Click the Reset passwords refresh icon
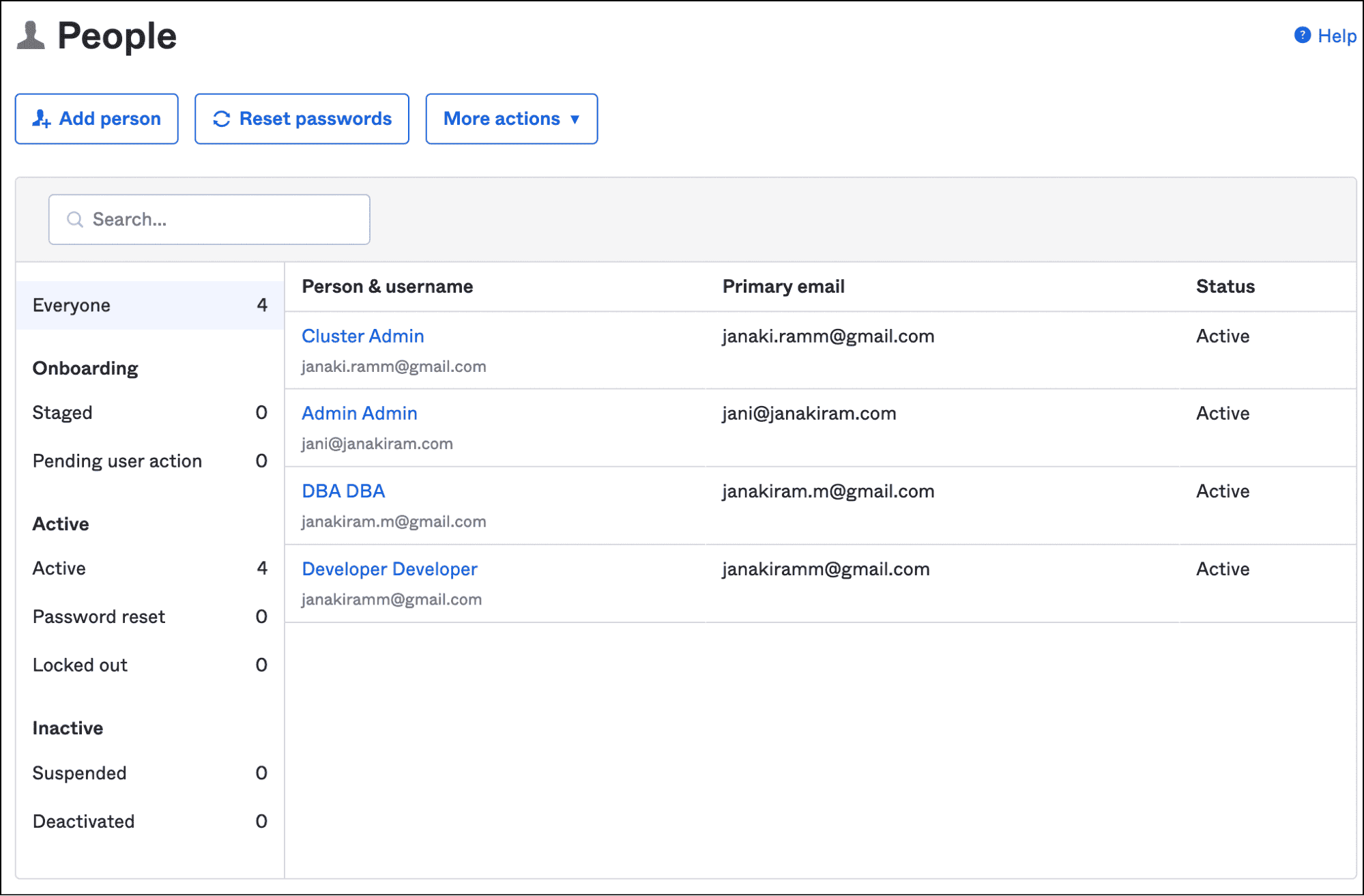This screenshot has height=896, width=1364. pos(222,119)
